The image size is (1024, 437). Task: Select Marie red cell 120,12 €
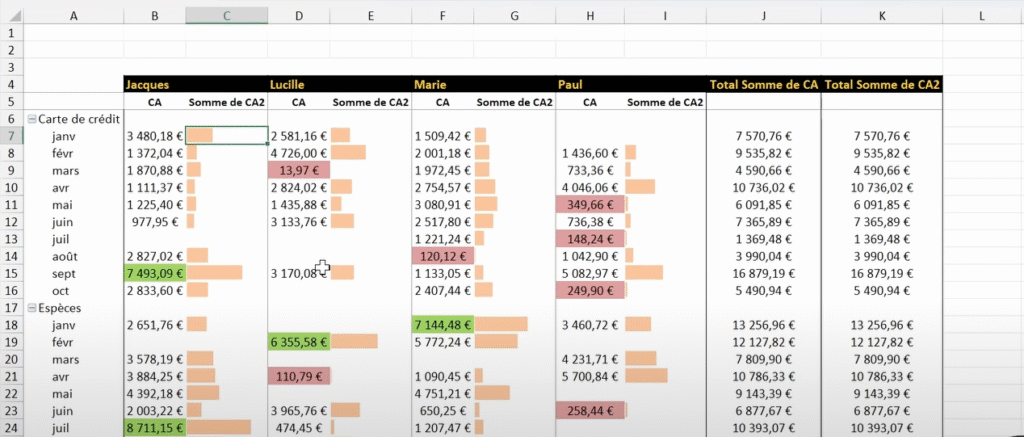pyautogui.click(x=443, y=256)
